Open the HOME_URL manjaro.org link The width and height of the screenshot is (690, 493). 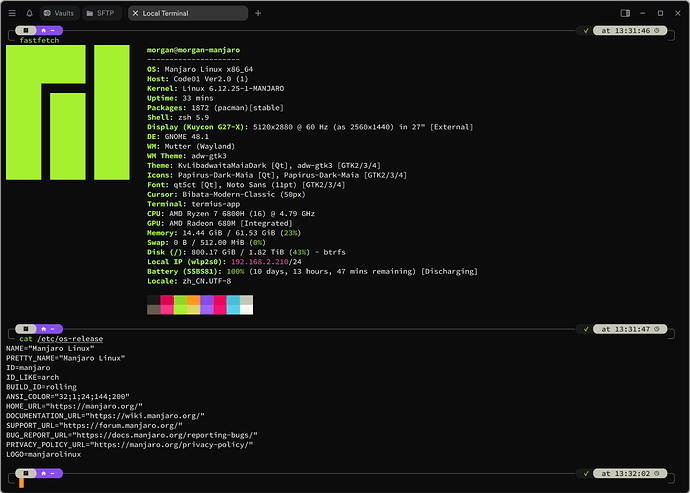(x=94, y=406)
